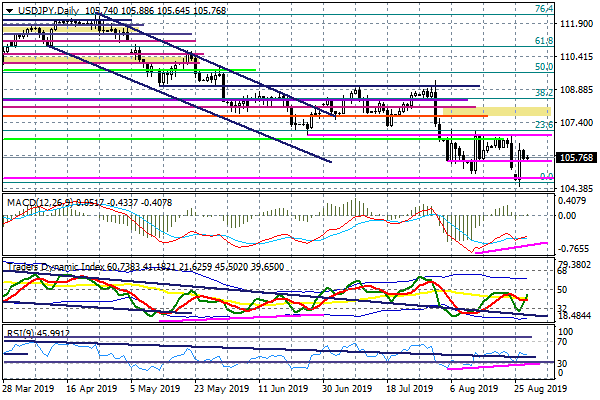Select the Fibonacci 0.0 level label
Screen dimensions: 600x400
pos(546,176)
